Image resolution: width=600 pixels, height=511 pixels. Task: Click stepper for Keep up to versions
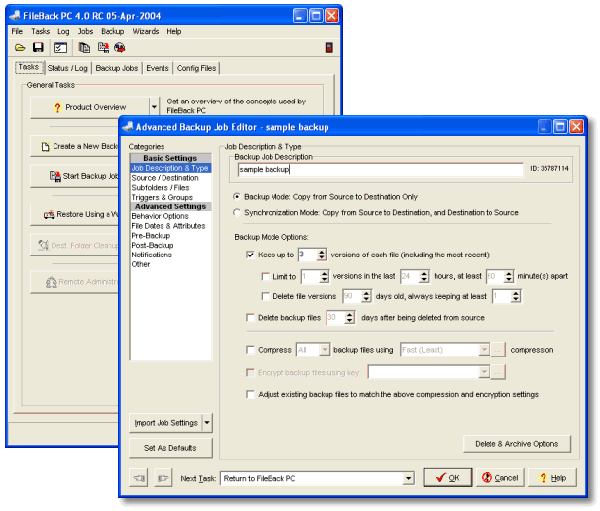(x=322, y=255)
